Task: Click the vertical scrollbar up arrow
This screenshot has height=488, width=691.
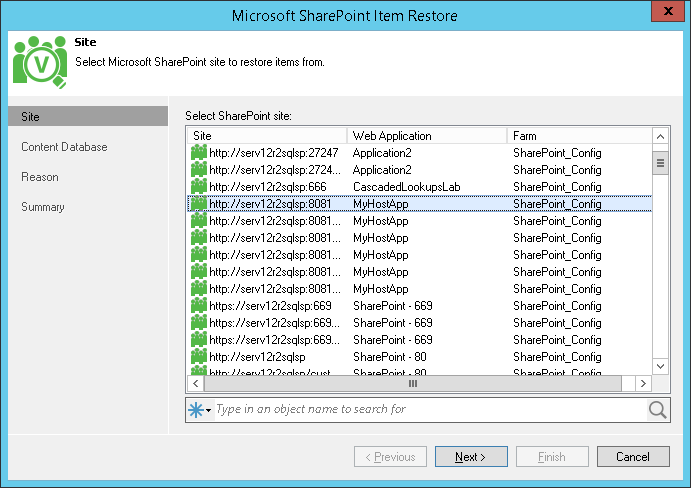Action: (x=660, y=136)
